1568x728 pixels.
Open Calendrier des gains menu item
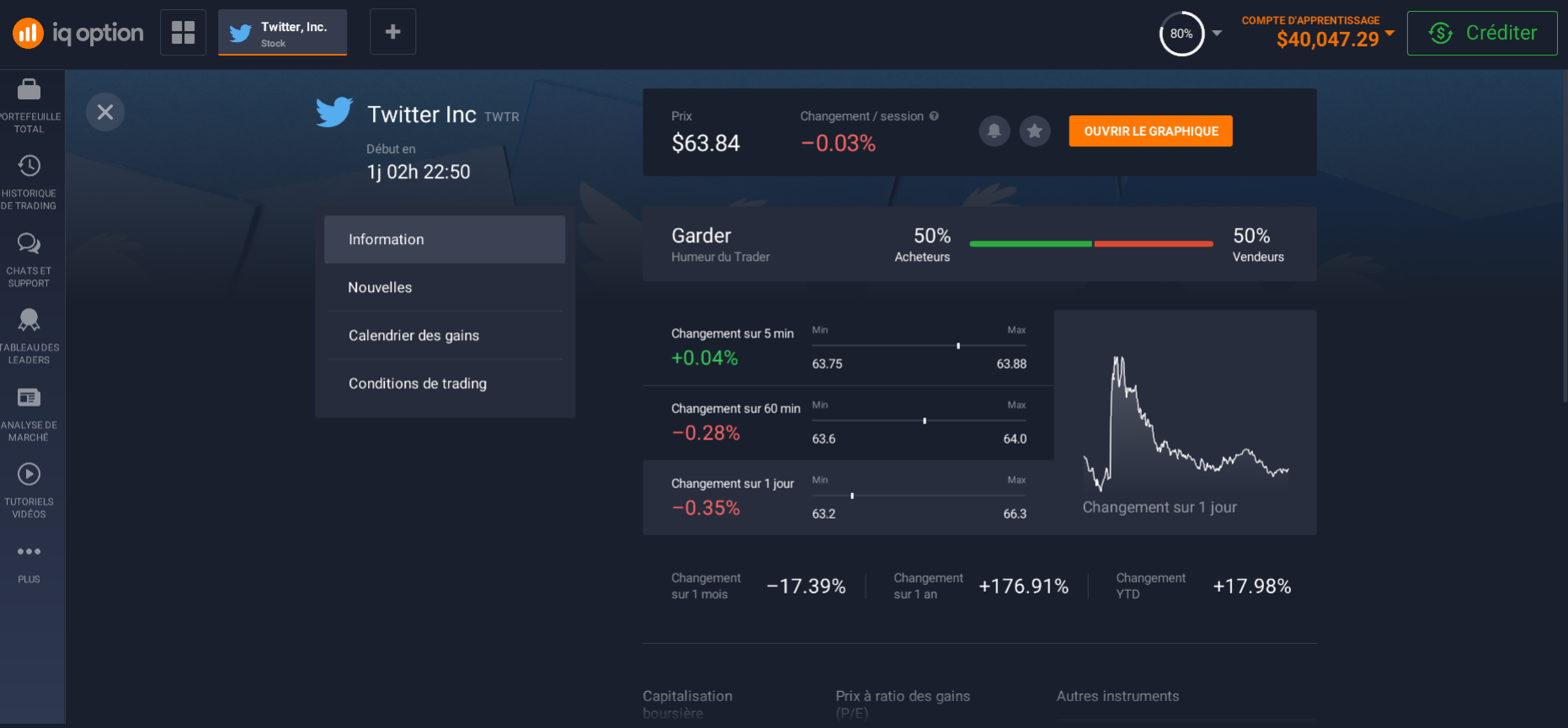pyautogui.click(x=445, y=336)
